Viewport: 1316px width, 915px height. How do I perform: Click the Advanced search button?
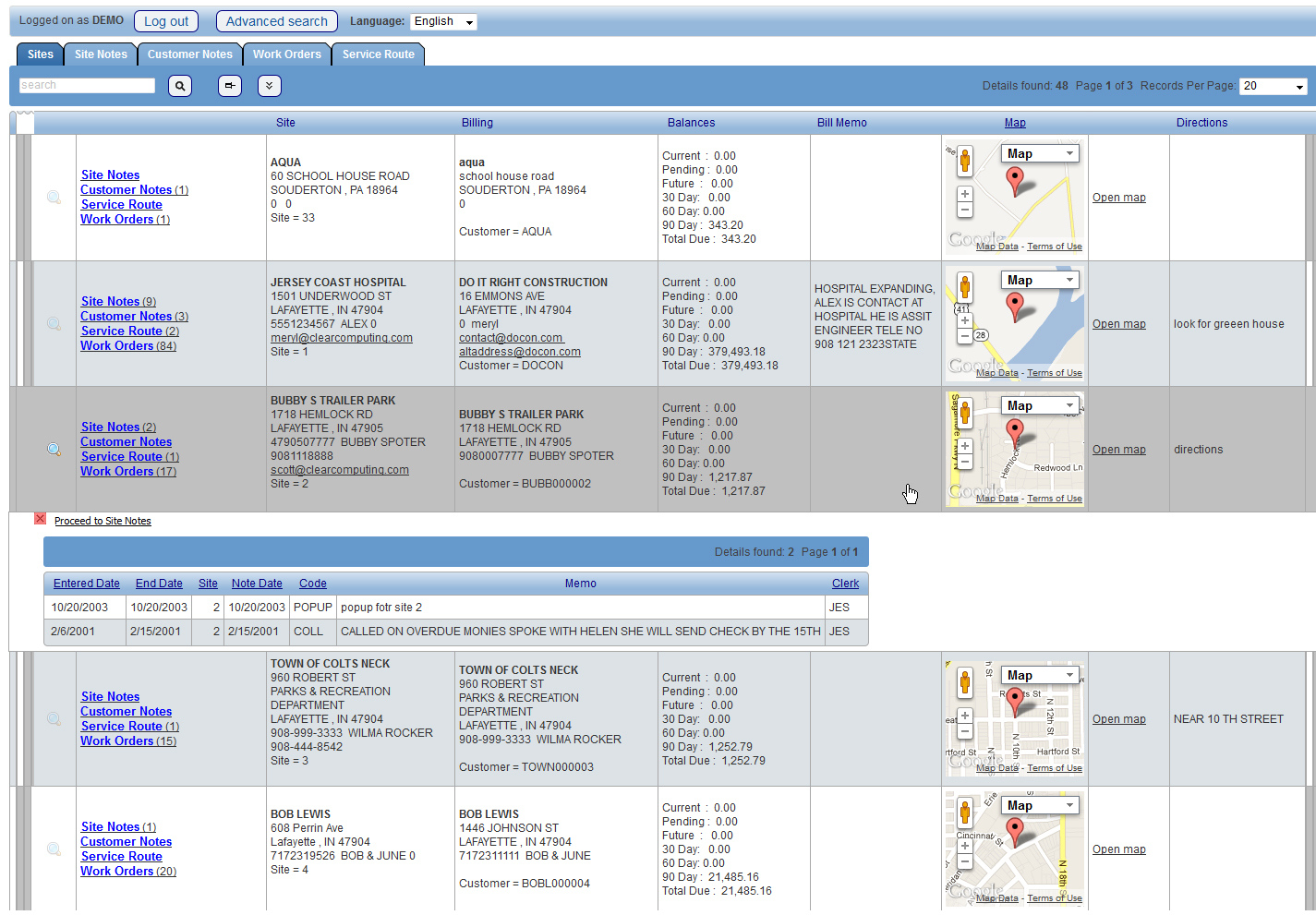point(276,21)
